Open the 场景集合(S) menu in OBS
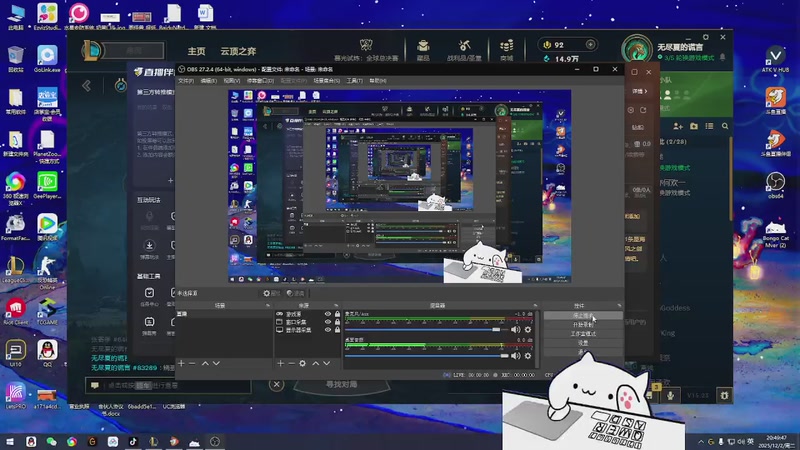 click(x=327, y=81)
